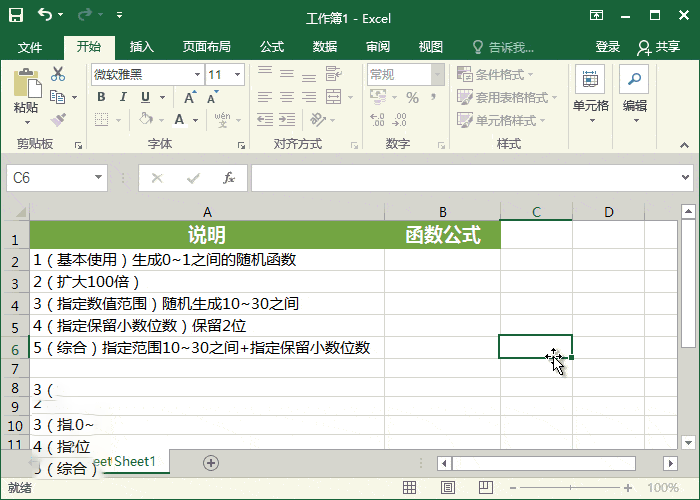This screenshot has height=500, width=700.
Task: Click the 告诉我 search box
Action: tap(503, 47)
